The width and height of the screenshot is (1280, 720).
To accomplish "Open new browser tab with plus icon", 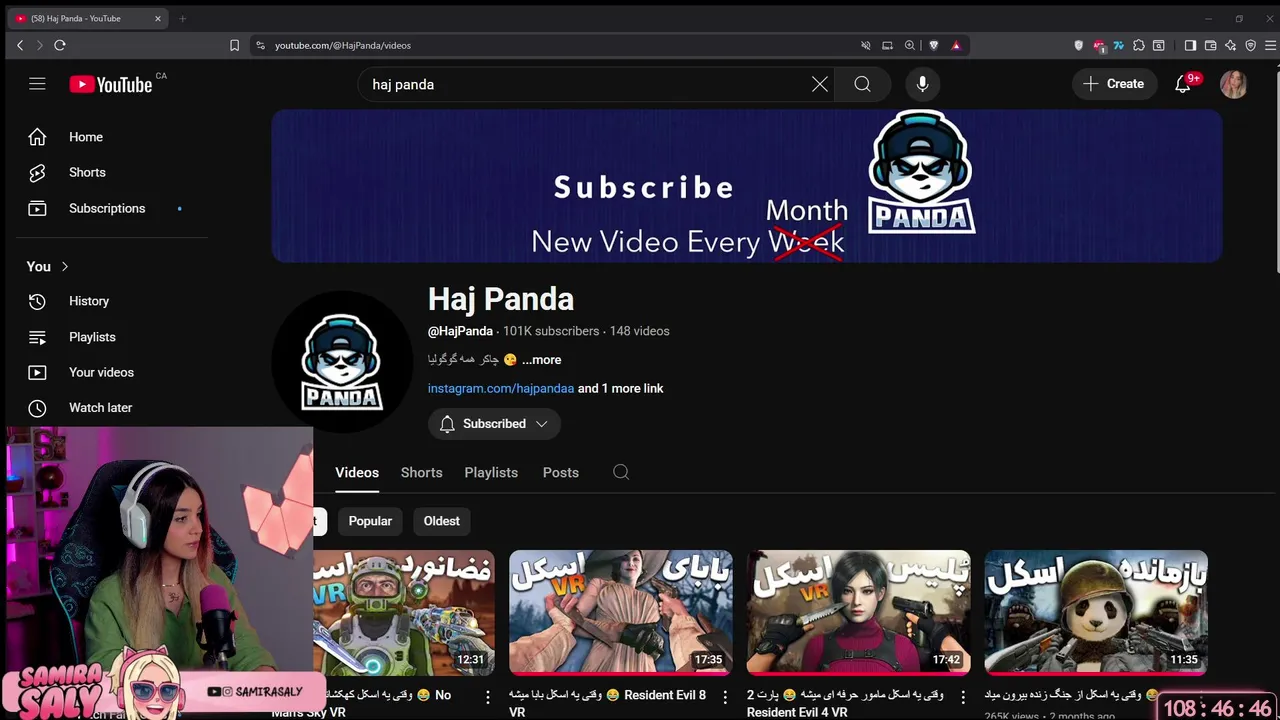I will click(x=182, y=18).
